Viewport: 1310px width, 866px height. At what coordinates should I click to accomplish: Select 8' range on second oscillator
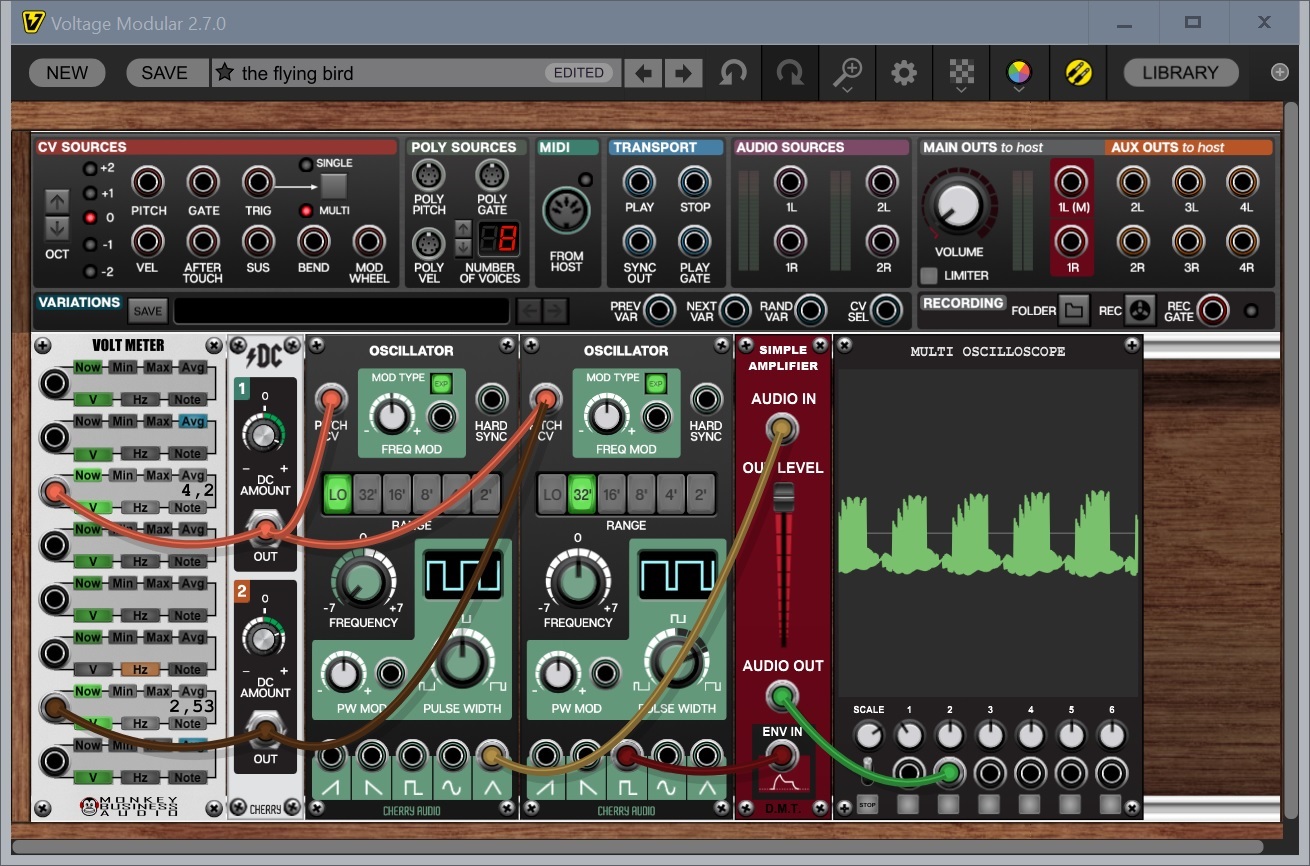[x=642, y=495]
